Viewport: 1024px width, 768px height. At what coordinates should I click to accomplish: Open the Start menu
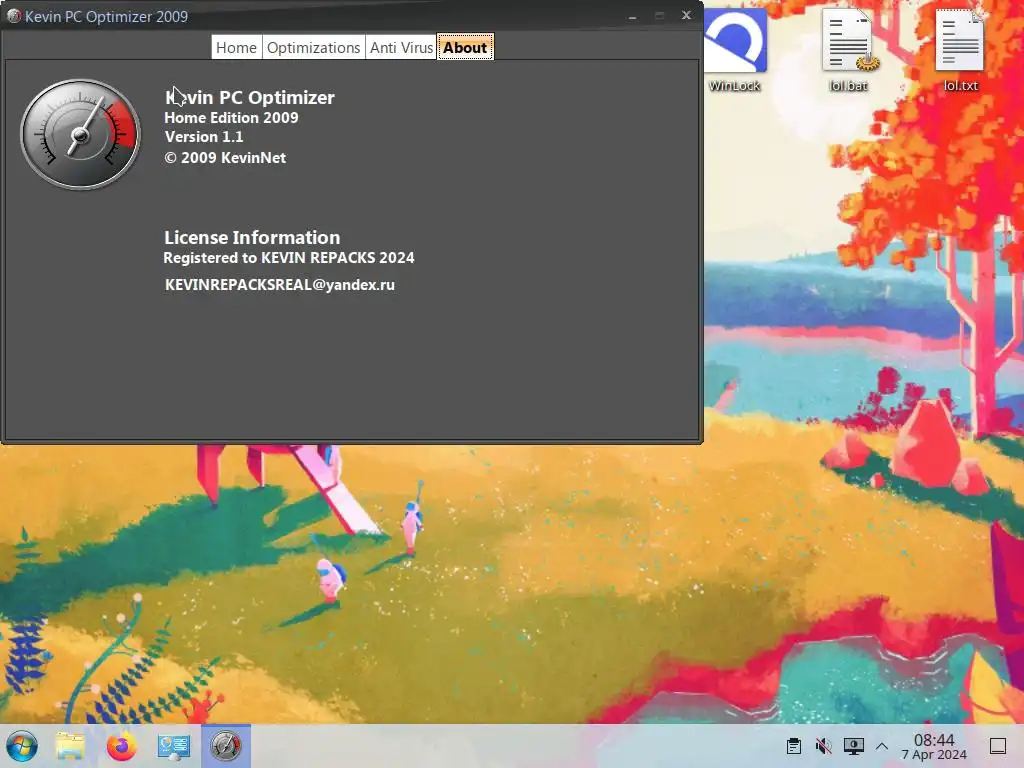tap(22, 746)
